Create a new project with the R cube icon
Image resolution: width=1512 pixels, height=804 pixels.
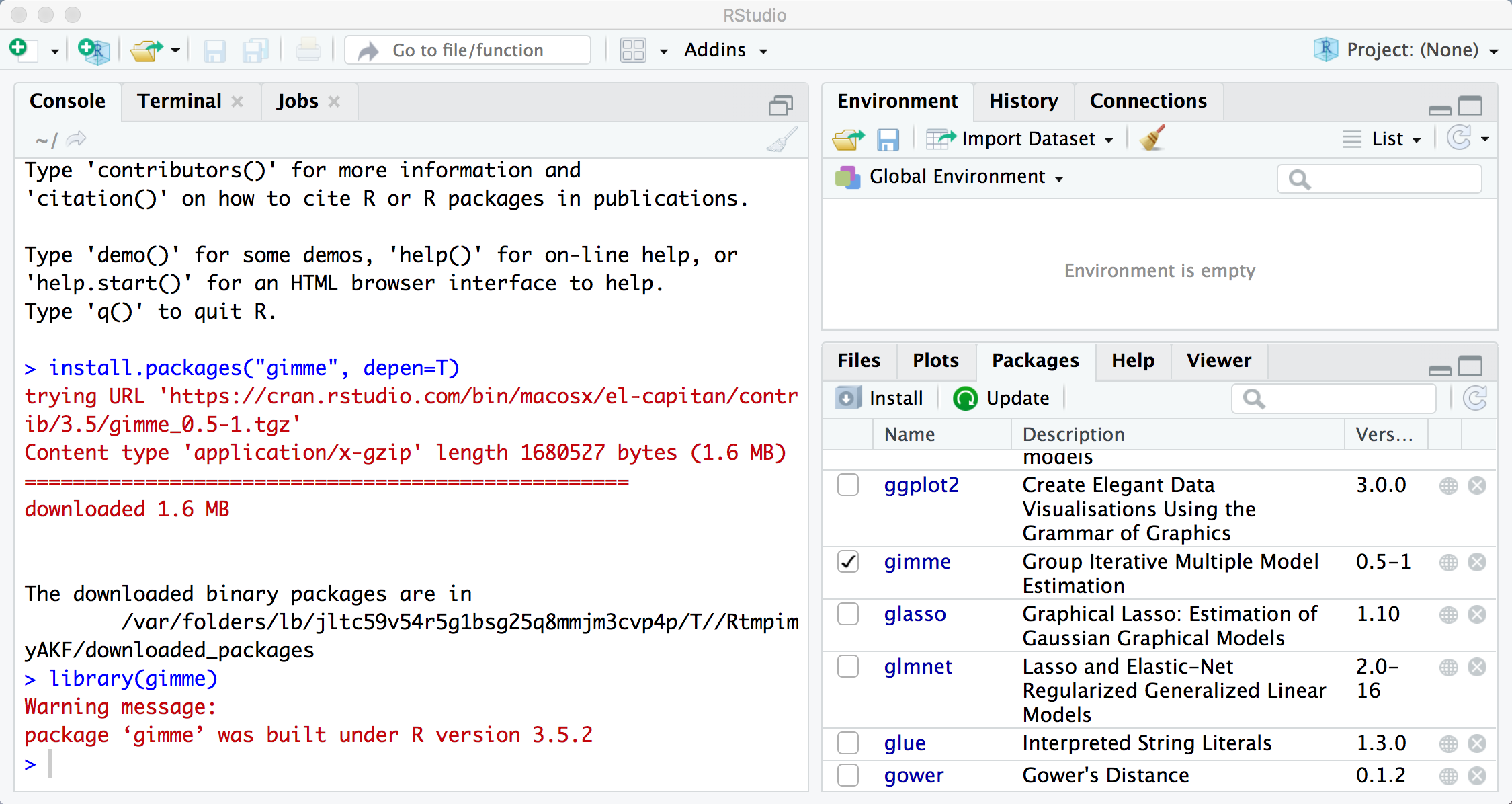pyautogui.click(x=93, y=50)
